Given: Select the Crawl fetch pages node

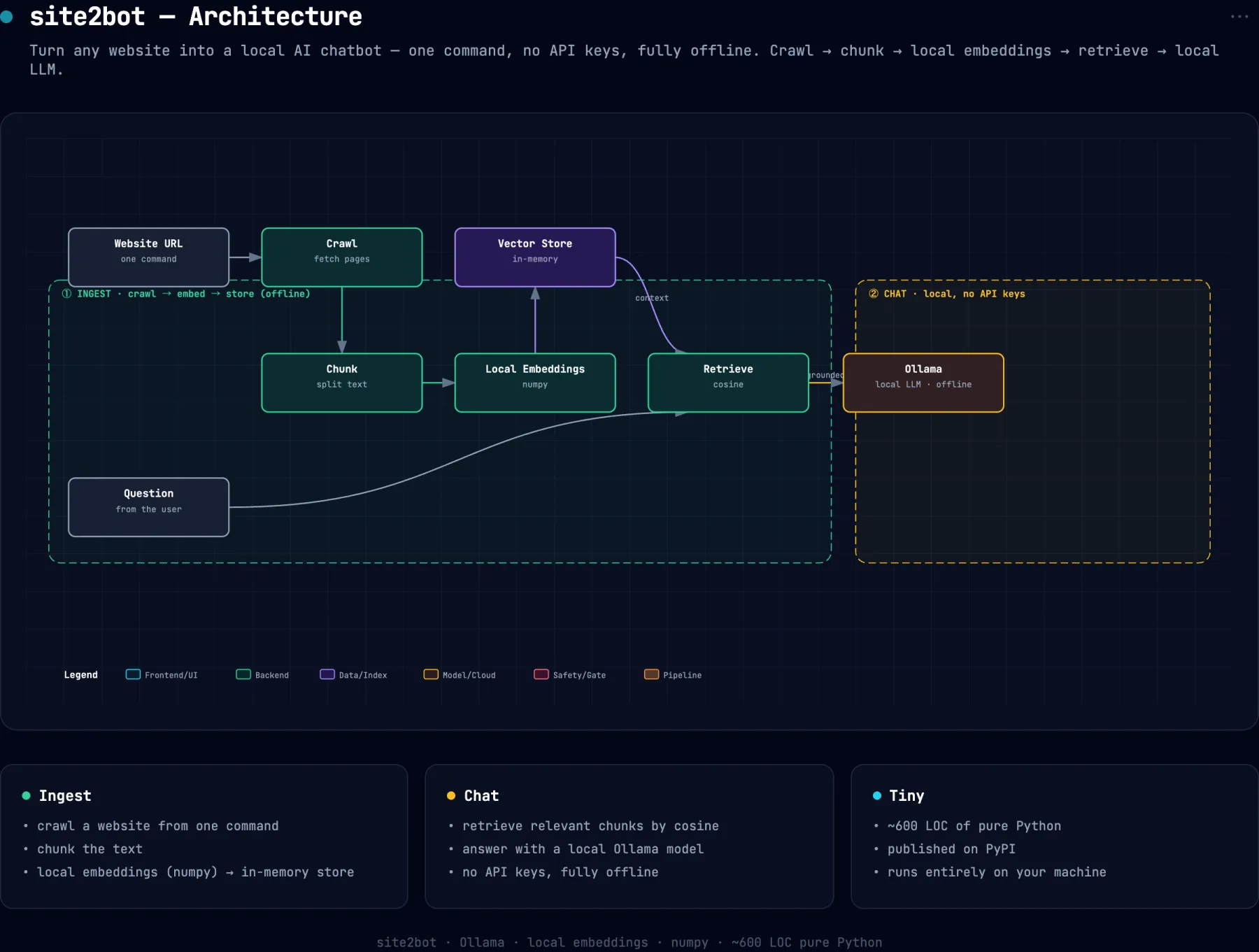Looking at the screenshot, I should (341, 257).
